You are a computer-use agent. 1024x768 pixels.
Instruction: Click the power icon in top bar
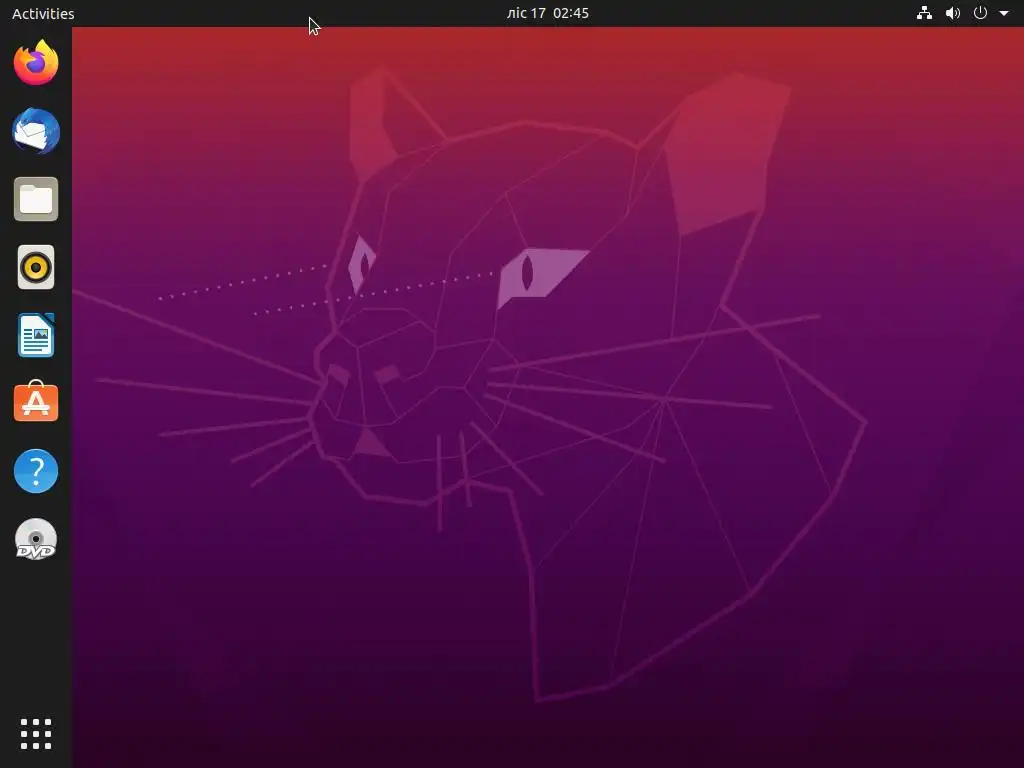click(x=980, y=13)
